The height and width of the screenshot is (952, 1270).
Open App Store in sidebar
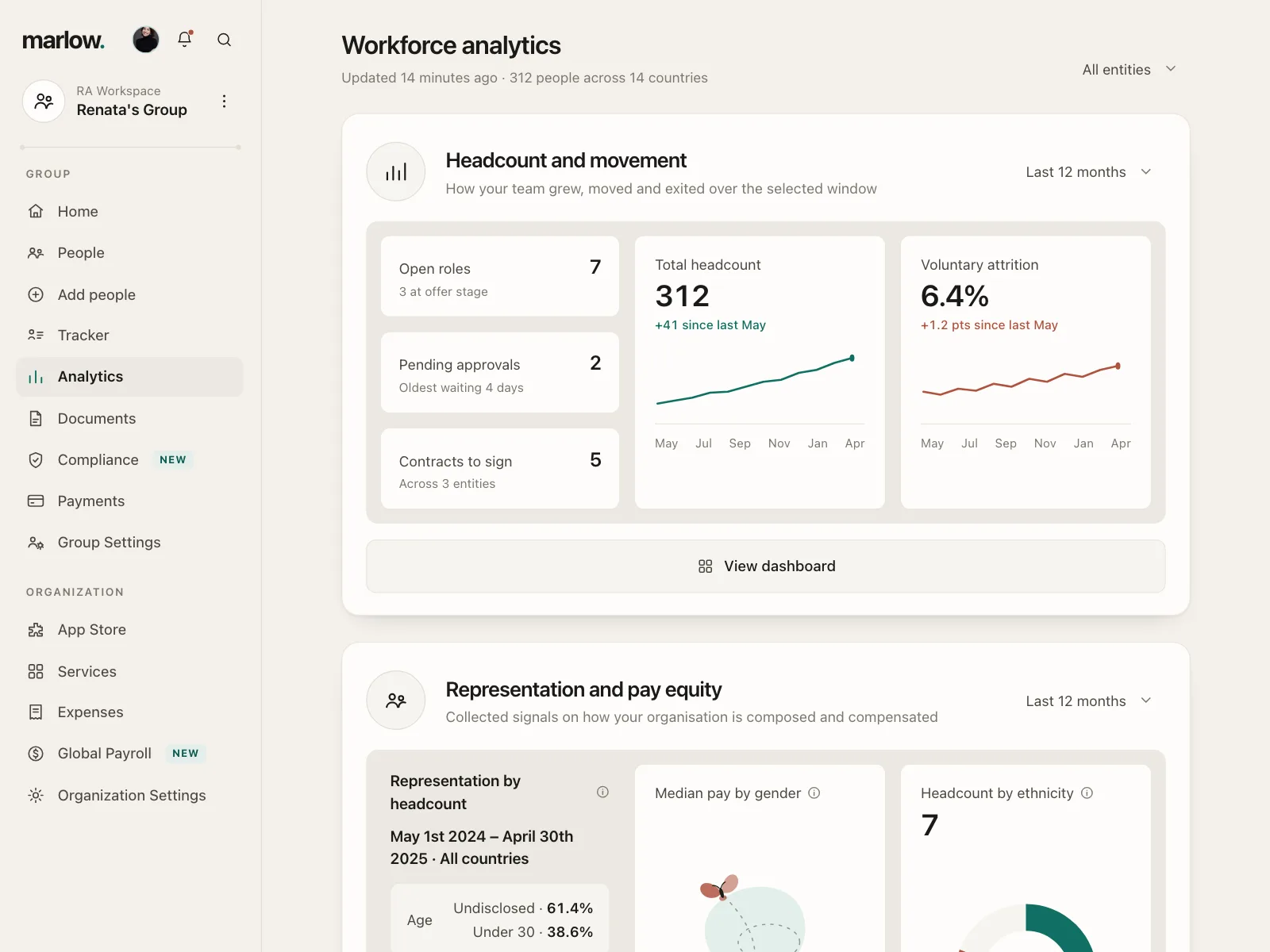coord(129,630)
